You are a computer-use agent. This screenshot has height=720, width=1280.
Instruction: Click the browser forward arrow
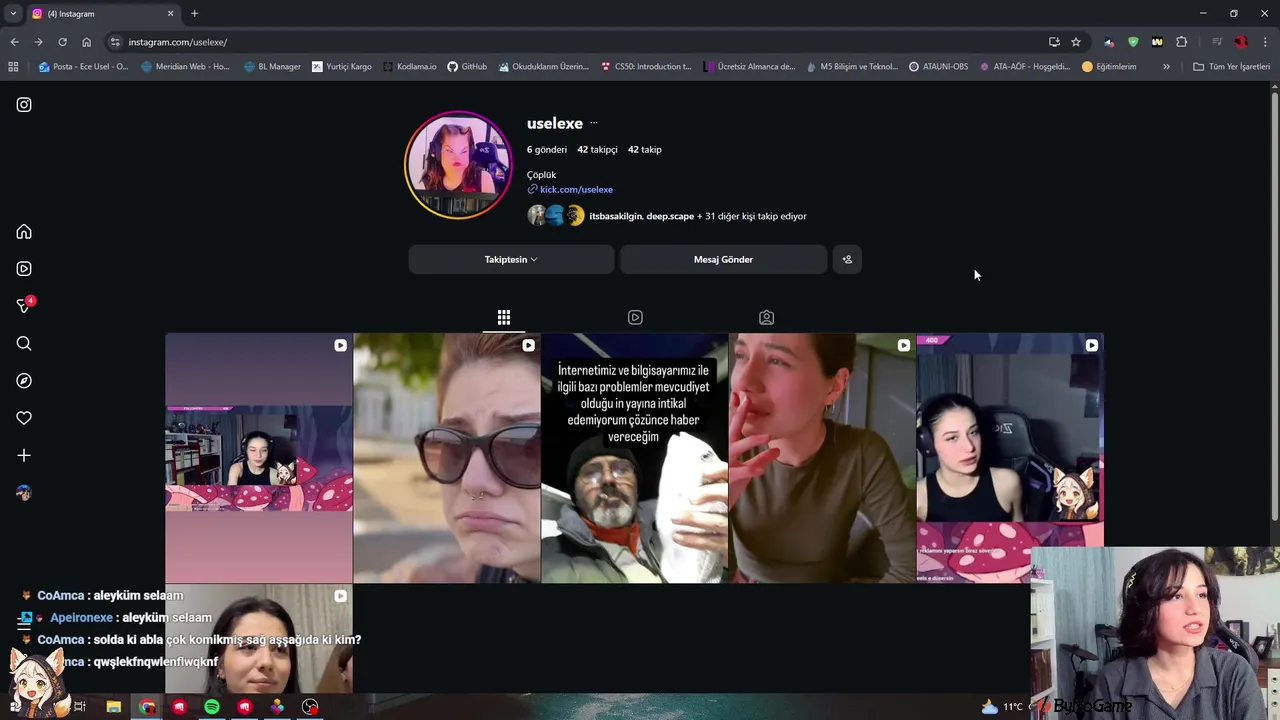pyautogui.click(x=38, y=42)
